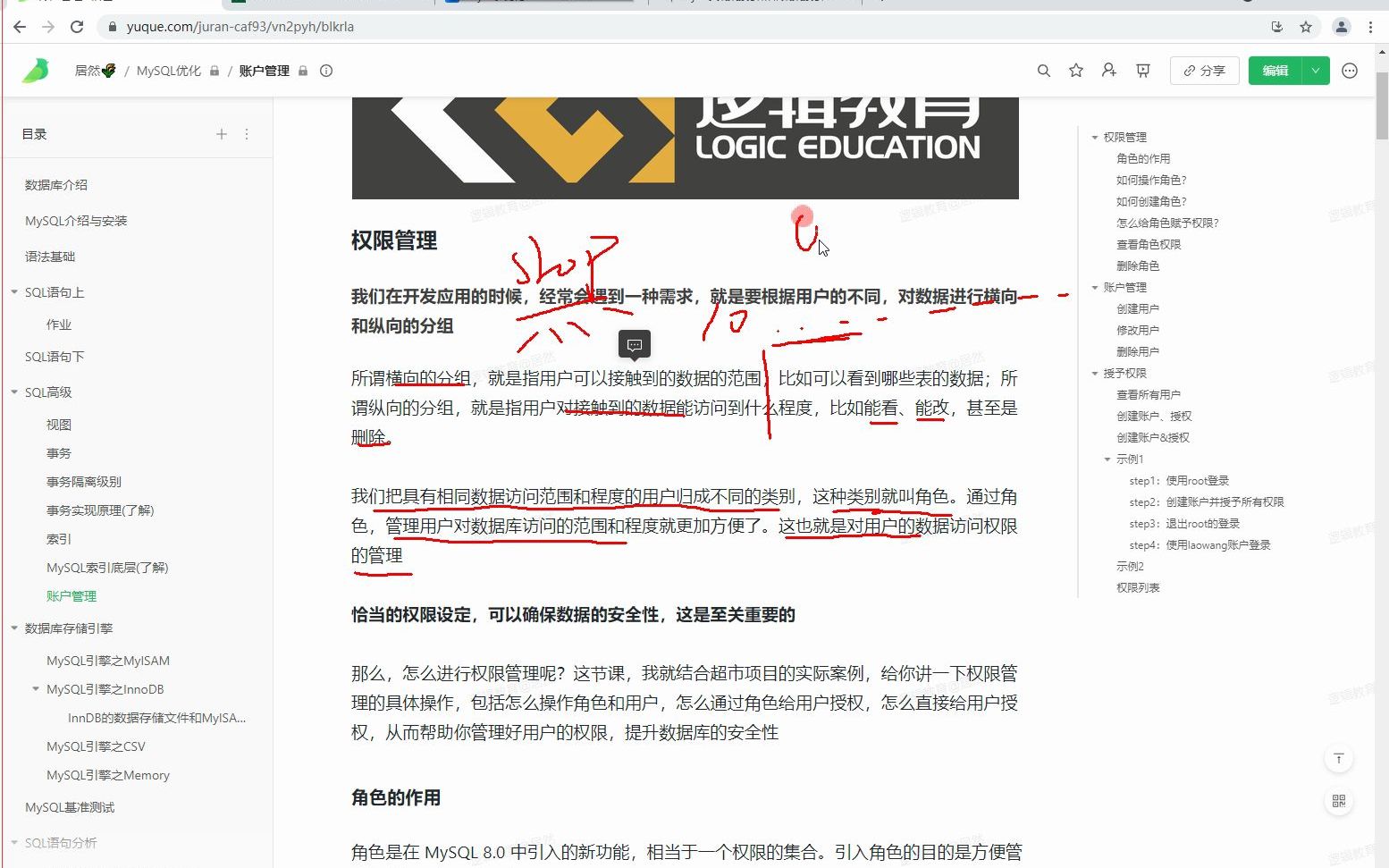Favorite the document with the header star icon
This screenshot has height=868, width=1389.
tap(1076, 71)
